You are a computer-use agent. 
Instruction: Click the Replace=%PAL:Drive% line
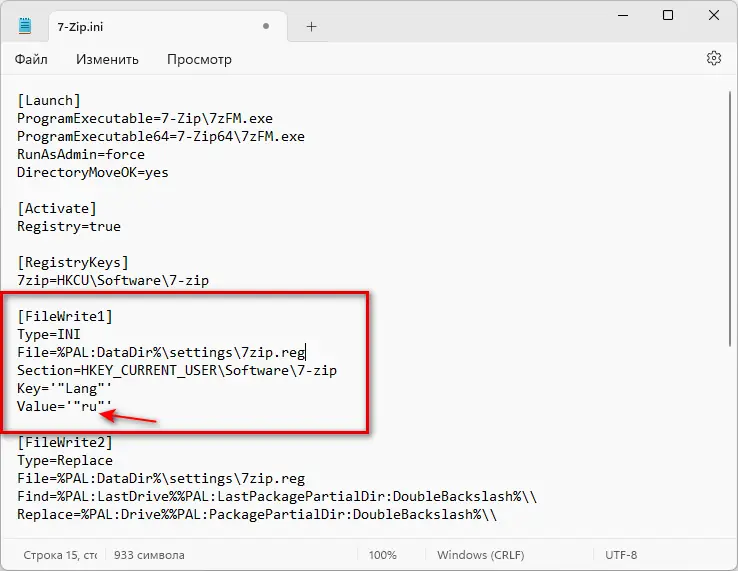(x=257, y=515)
